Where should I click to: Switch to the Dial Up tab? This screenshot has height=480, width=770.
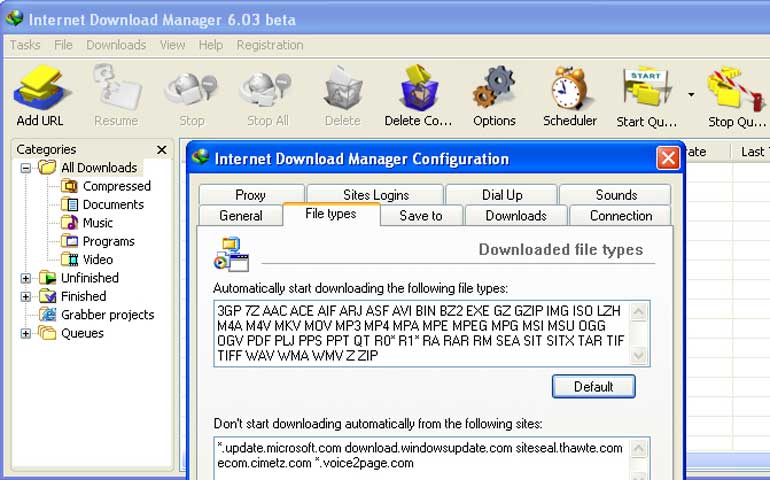click(x=502, y=195)
